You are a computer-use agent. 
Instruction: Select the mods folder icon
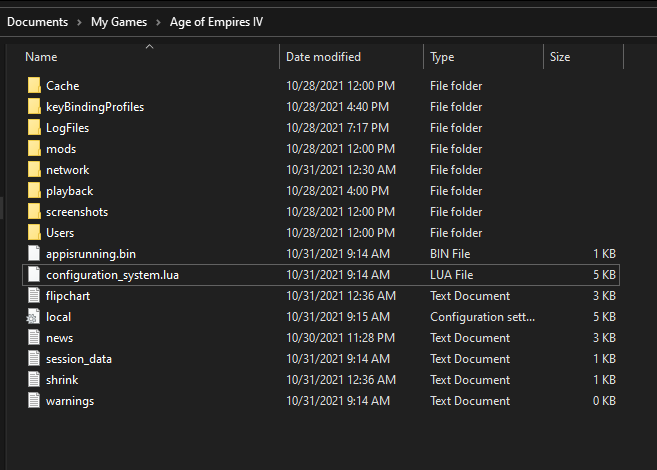pos(33,149)
